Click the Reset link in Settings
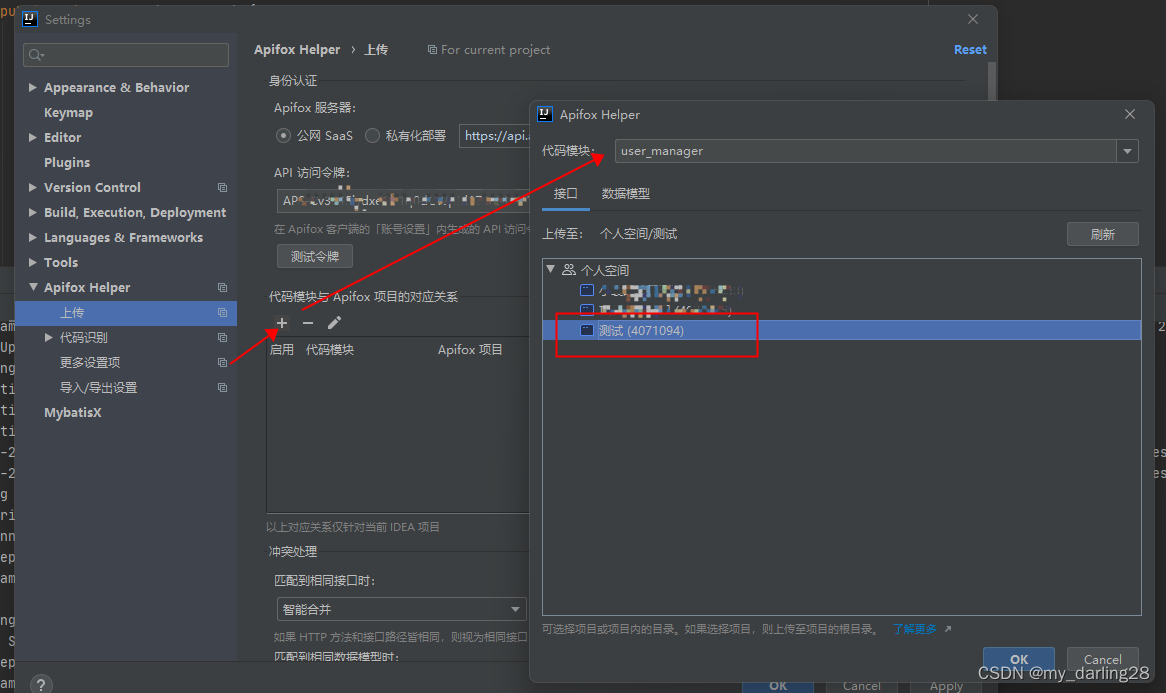The width and height of the screenshot is (1166, 693). (x=970, y=49)
